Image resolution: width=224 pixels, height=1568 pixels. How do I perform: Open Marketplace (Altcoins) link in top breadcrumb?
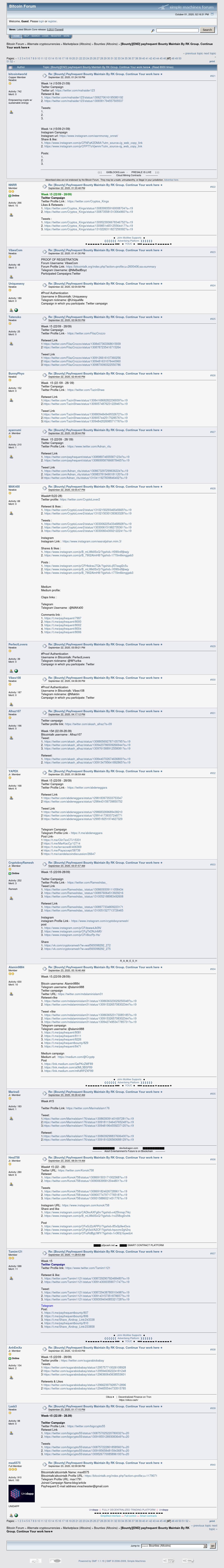coord(77,44)
